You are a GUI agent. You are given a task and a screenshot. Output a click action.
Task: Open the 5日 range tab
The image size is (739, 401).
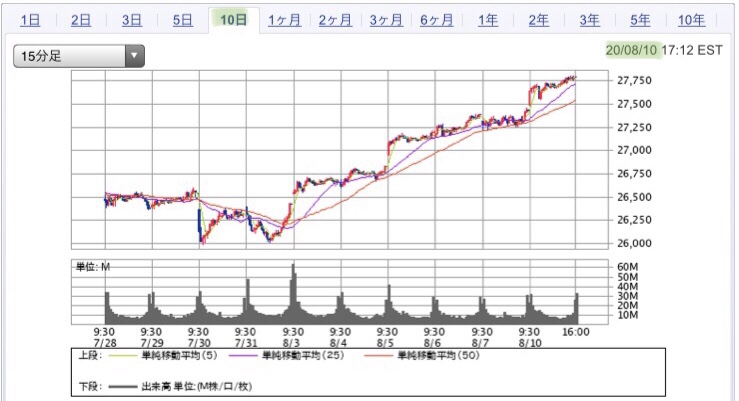182,20
